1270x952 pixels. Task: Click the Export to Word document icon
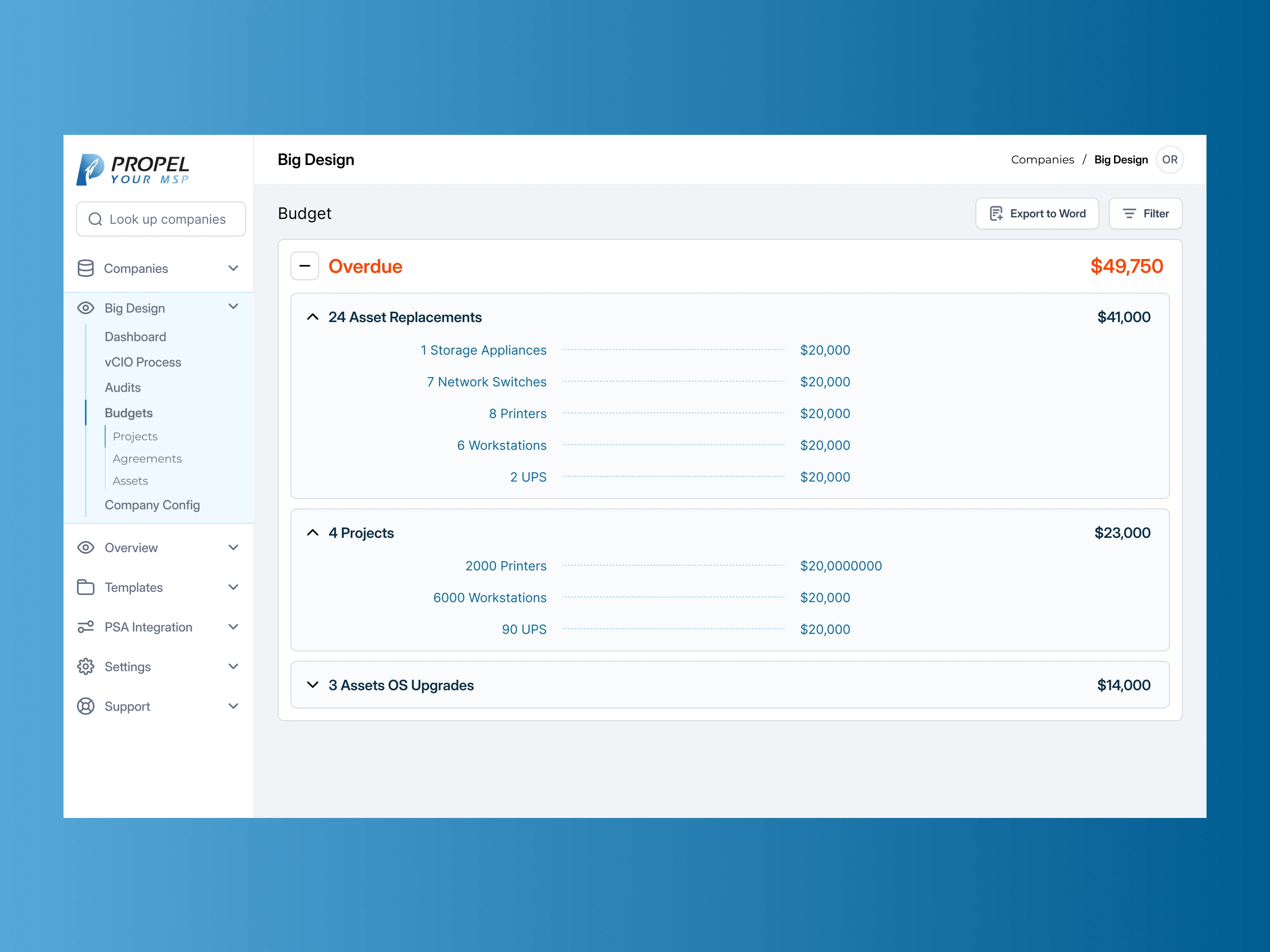point(996,213)
